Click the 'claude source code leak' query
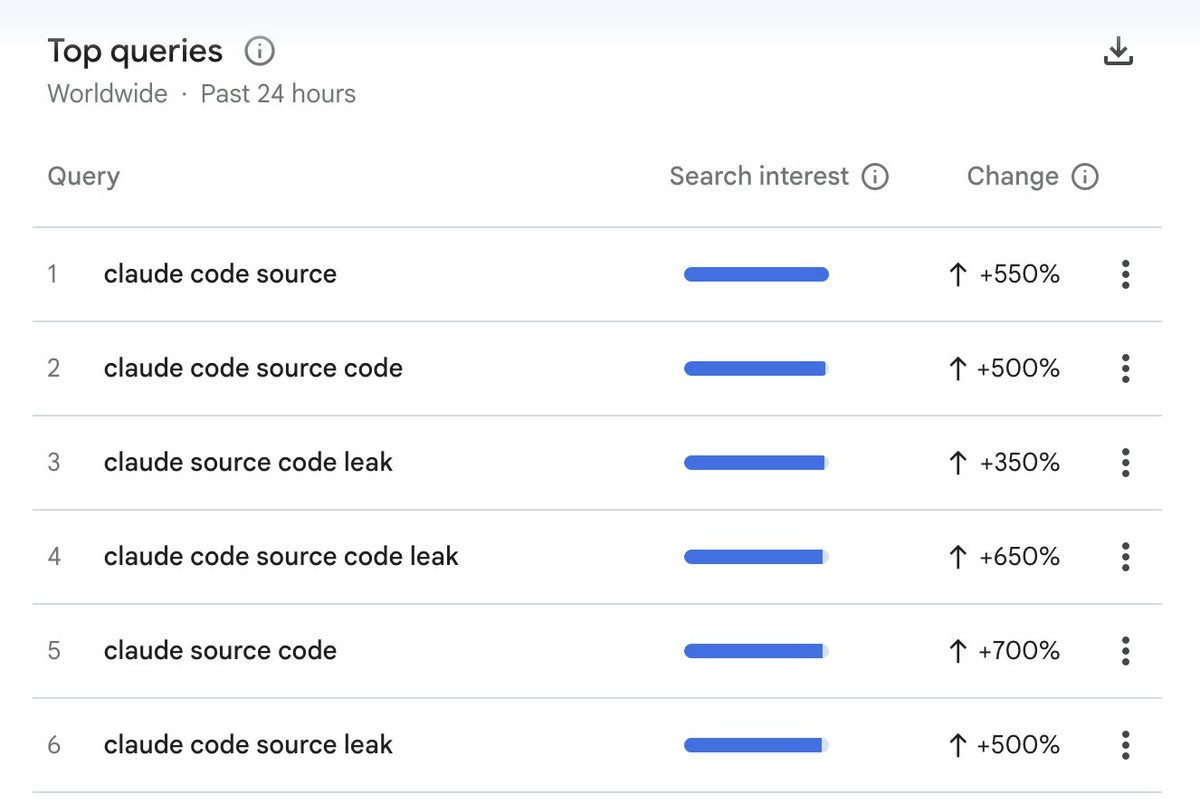Image resolution: width=1200 pixels, height=804 pixels. [x=248, y=462]
